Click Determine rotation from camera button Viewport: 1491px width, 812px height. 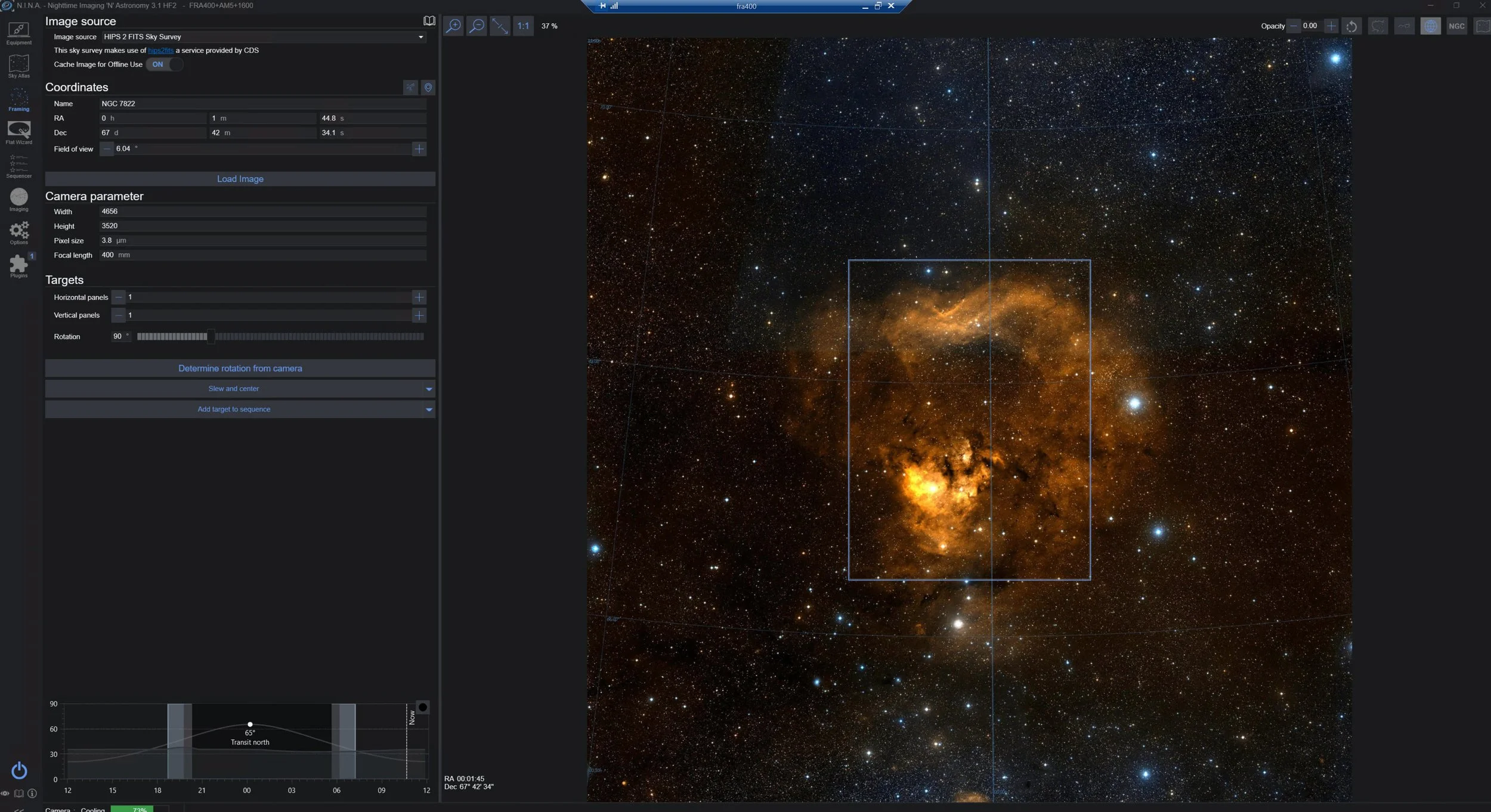click(240, 368)
